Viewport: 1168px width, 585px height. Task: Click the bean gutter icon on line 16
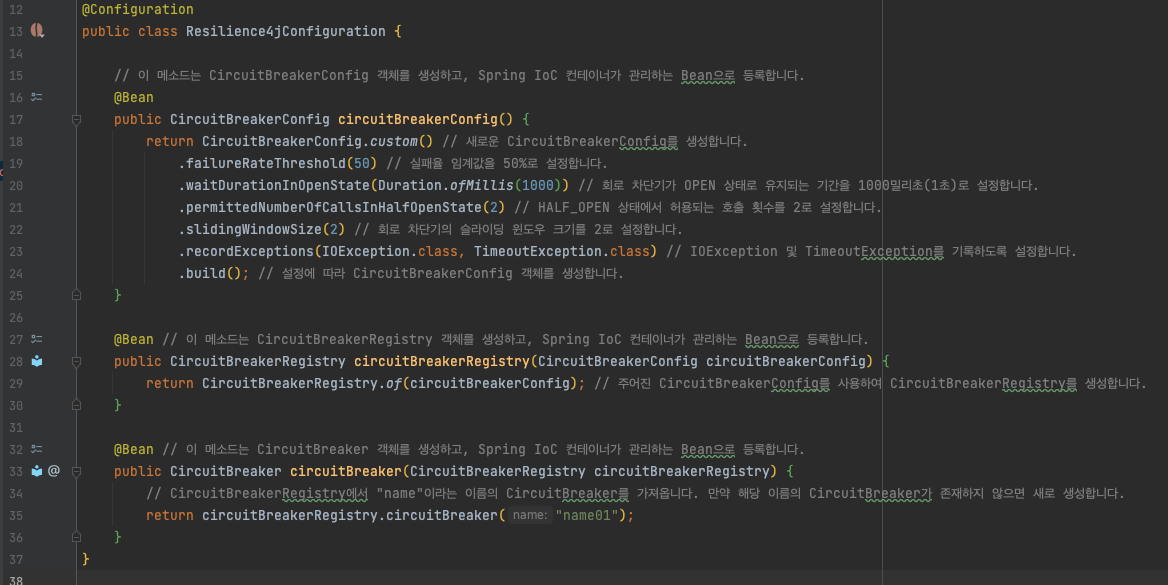click(x=36, y=97)
